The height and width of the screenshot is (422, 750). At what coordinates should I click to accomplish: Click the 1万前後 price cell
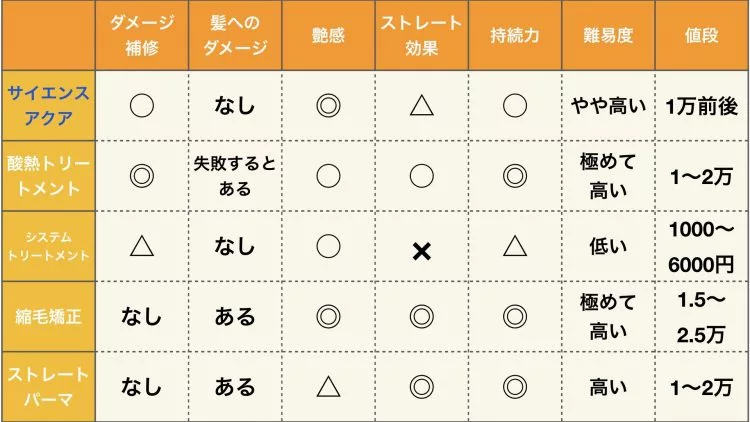click(701, 106)
